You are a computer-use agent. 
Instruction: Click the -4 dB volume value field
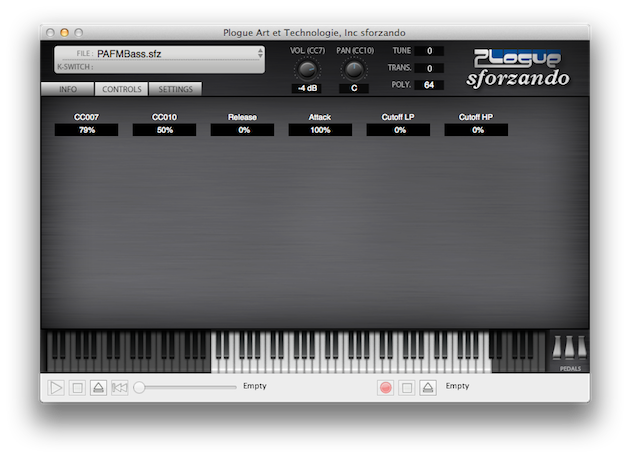click(307, 88)
